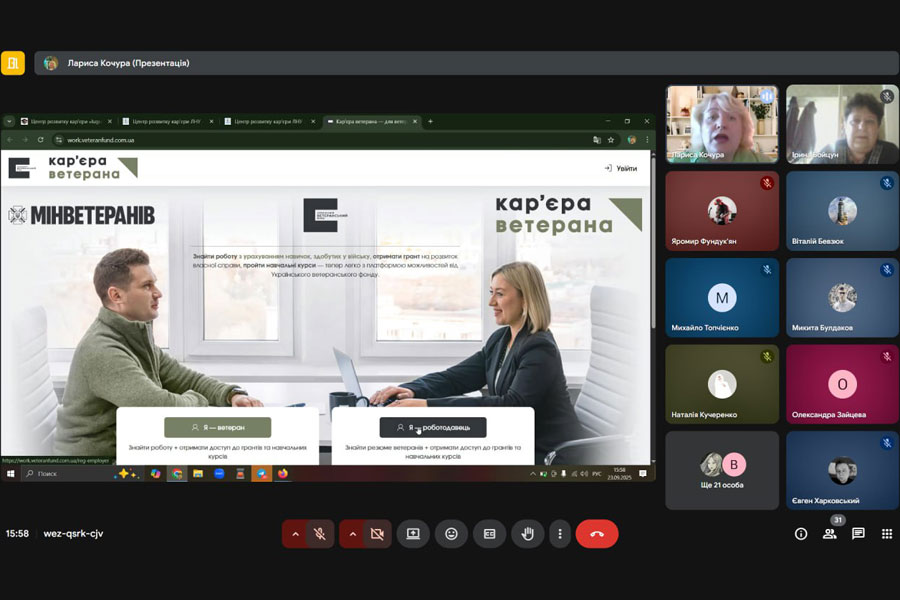
Task: Open a new browser tab with plus
Action: (x=430, y=121)
